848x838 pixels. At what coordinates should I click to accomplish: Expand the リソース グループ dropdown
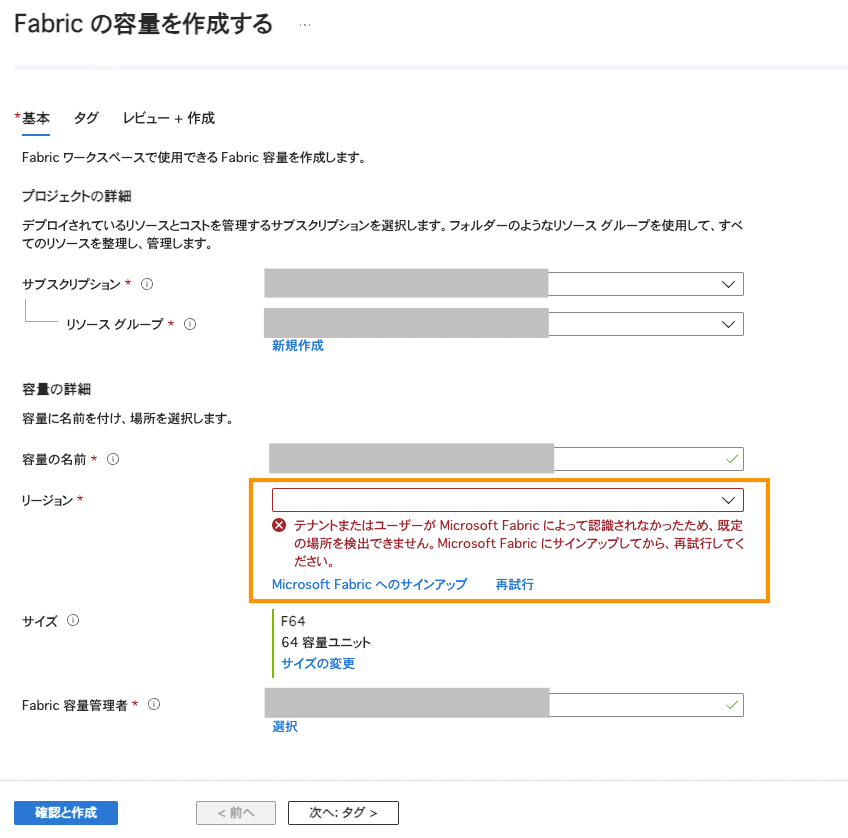(728, 324)
